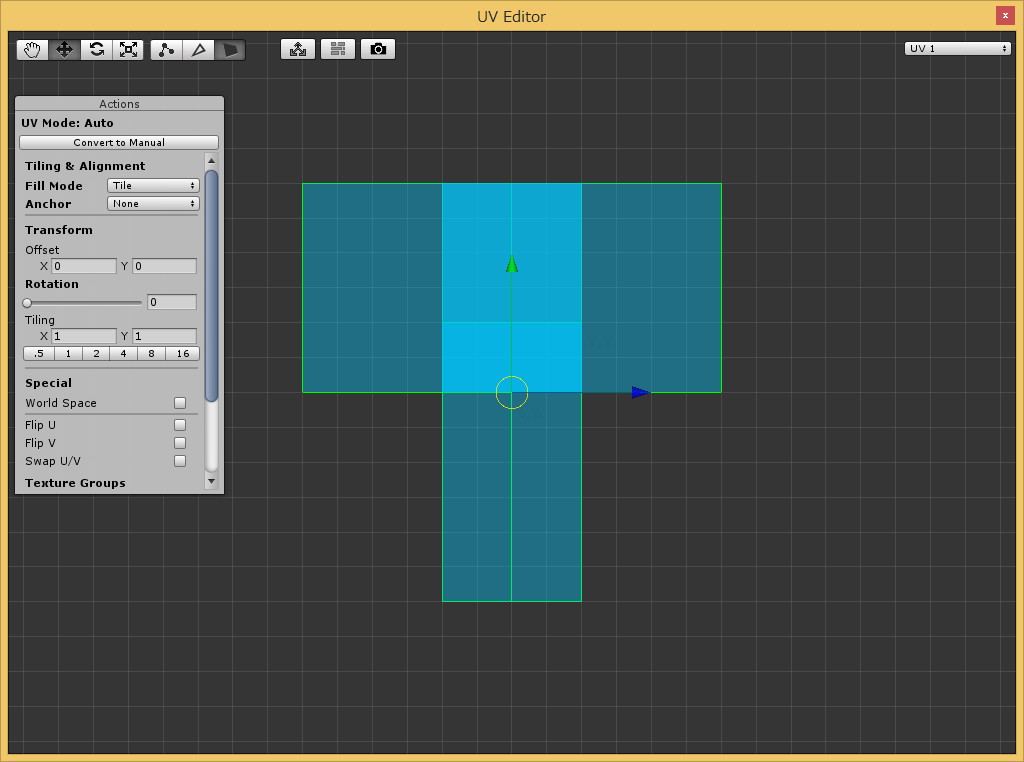This screenshot has width=1024, height=762.
Task: Click the in-scene handles toggle icon
Action: tap(298, 49)
